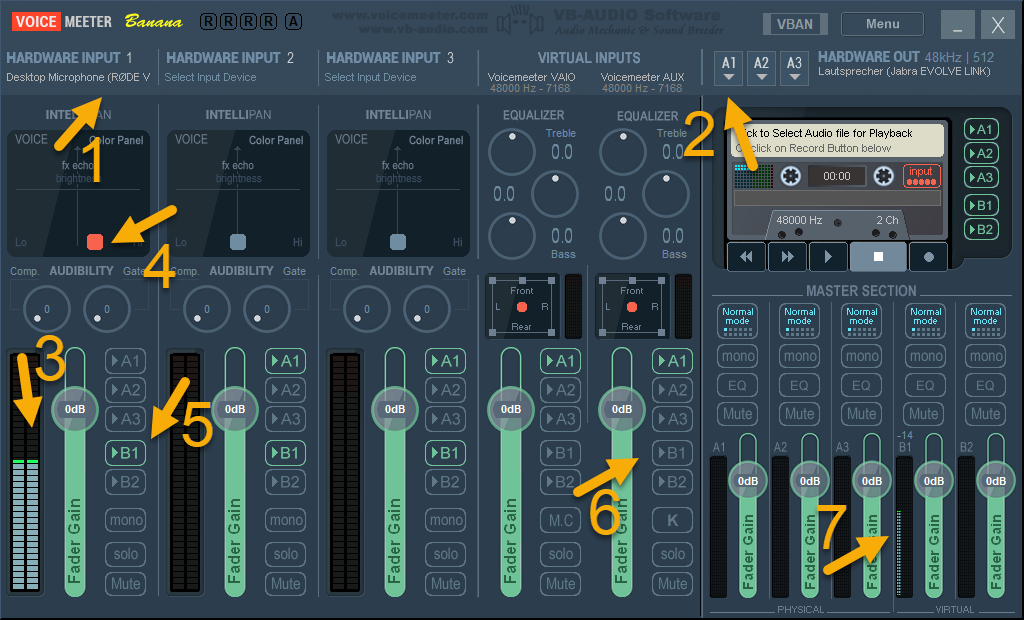
Task: Open Color Panel on Hardware Input 3
Action: tap(436, 140)
